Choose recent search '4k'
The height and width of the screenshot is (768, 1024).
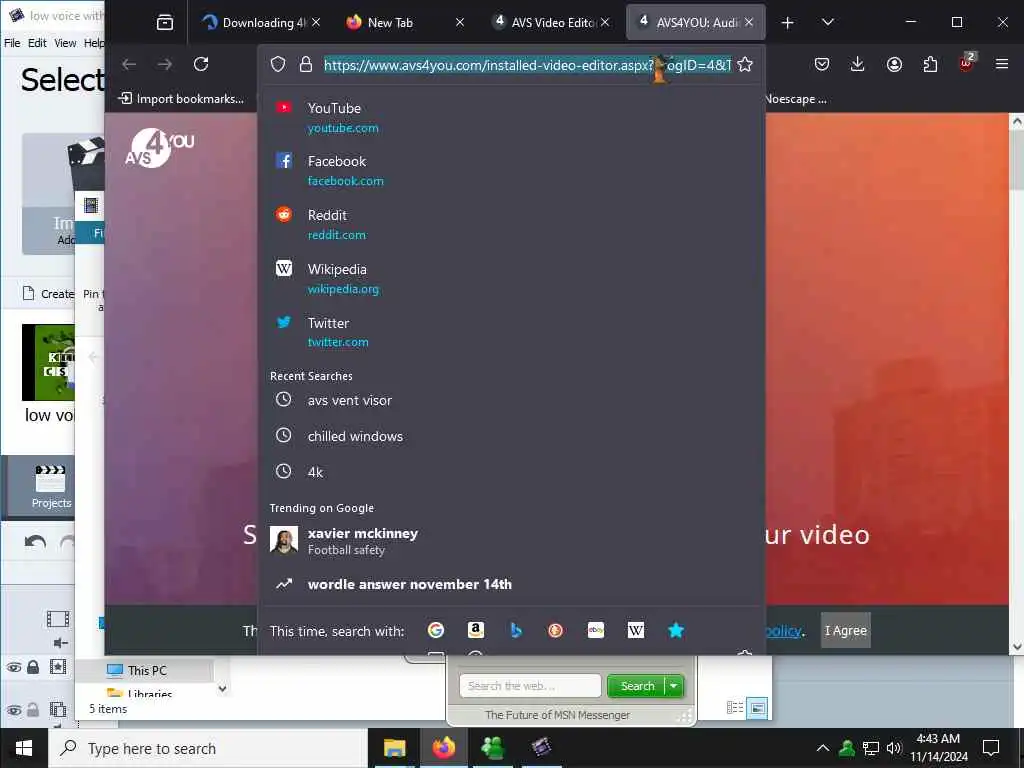[511, 472]
